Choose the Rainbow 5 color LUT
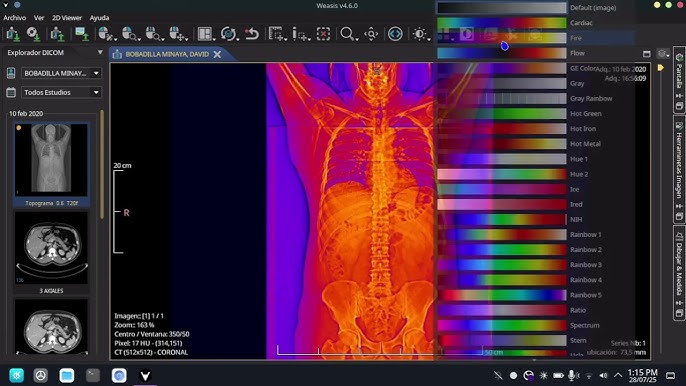 pos(536,295)
